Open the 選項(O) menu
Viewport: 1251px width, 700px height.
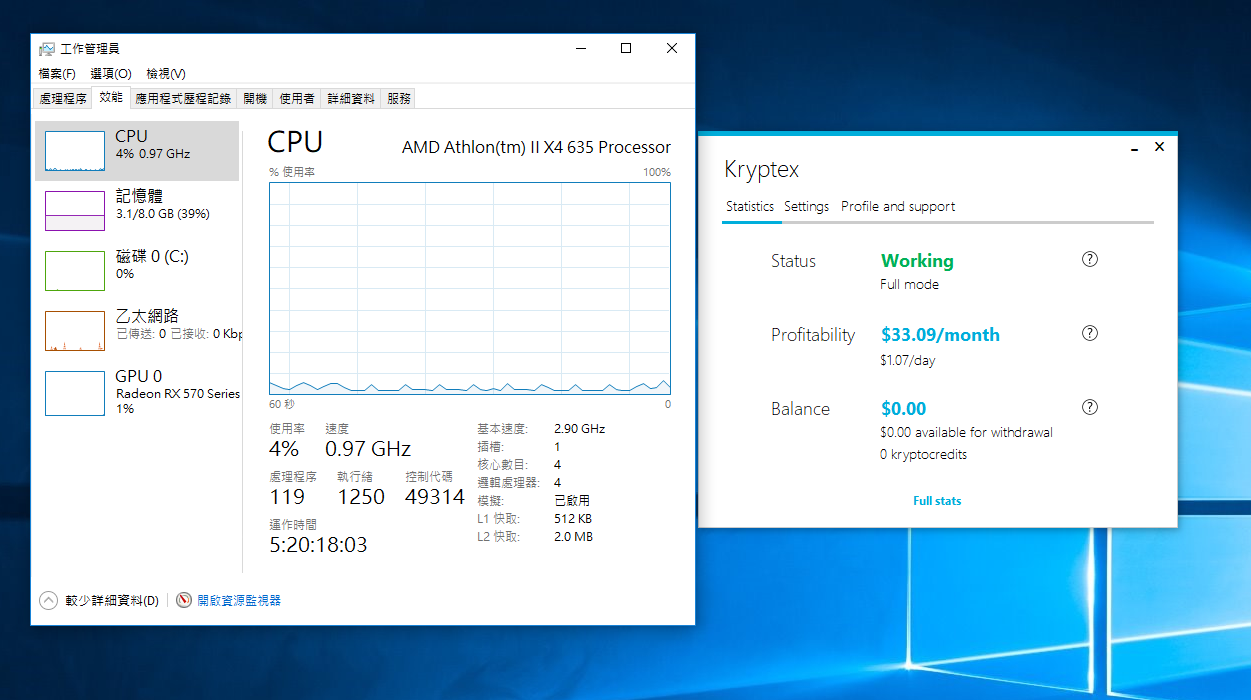(x=111, y=74)
